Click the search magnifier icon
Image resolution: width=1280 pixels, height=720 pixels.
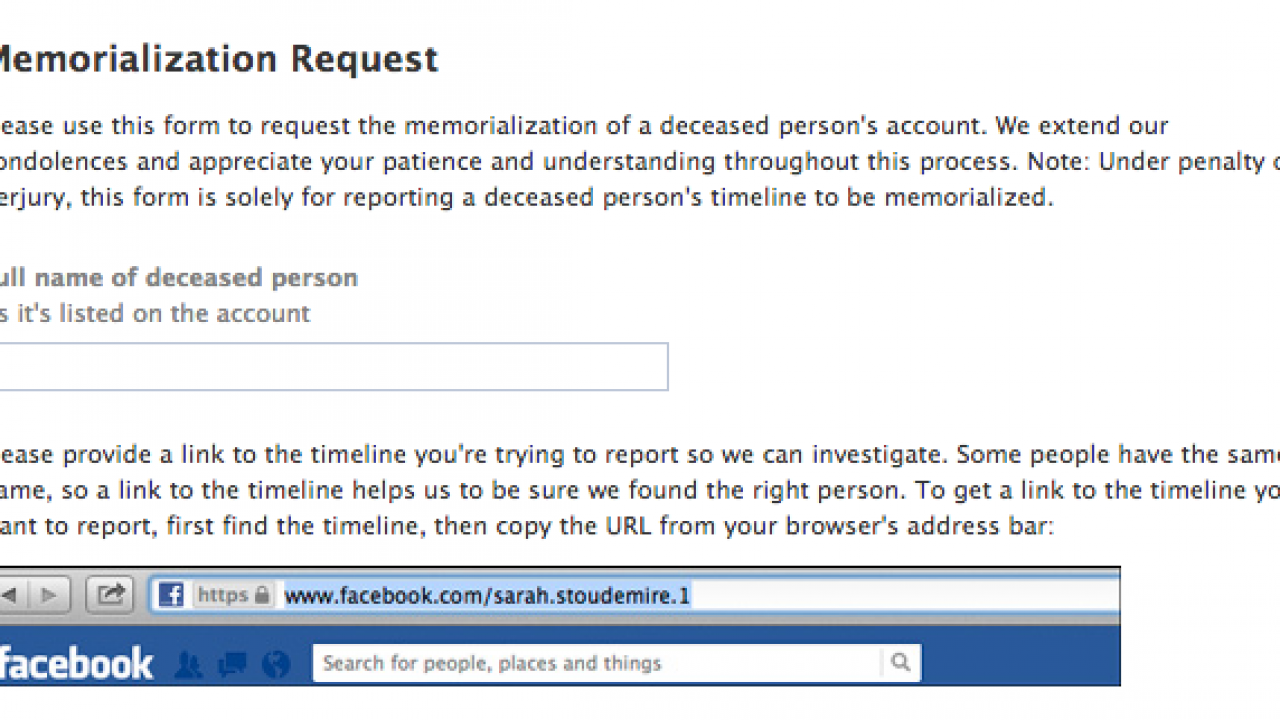pyautogui.click(x=899, y=662)
